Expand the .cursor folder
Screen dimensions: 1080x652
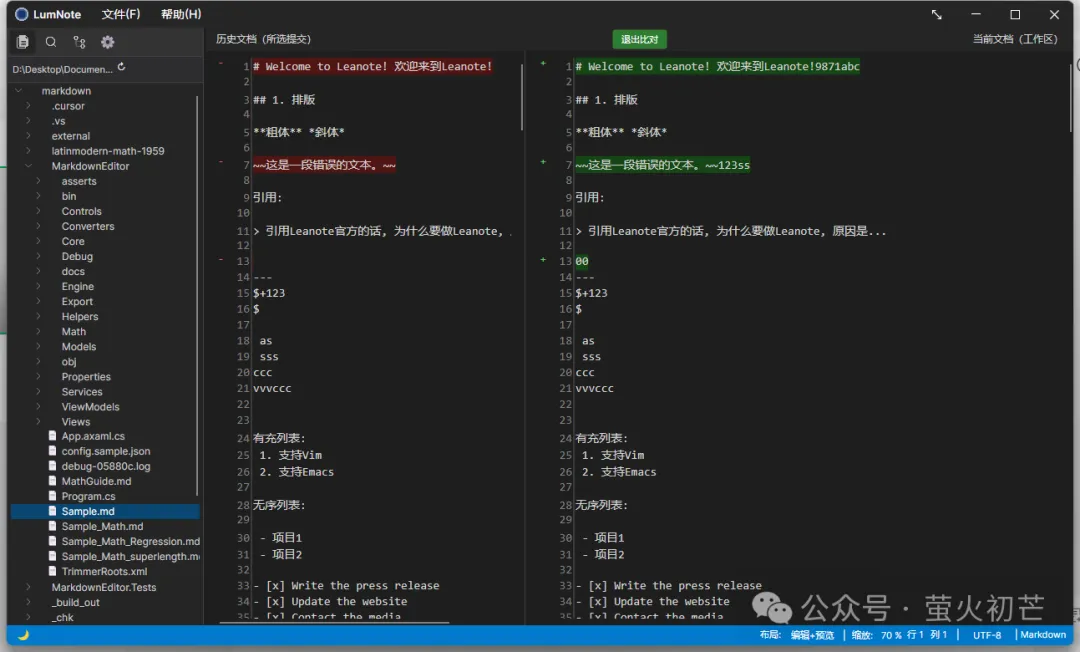(28, 106)
